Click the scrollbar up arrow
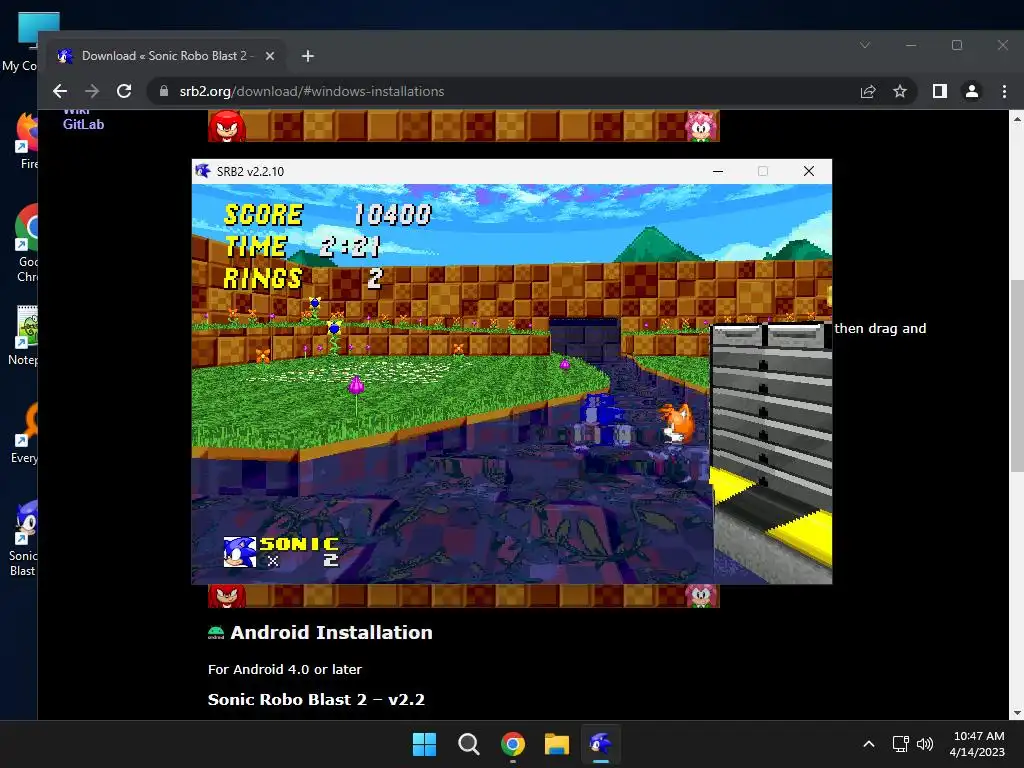 pos(1017,119)
